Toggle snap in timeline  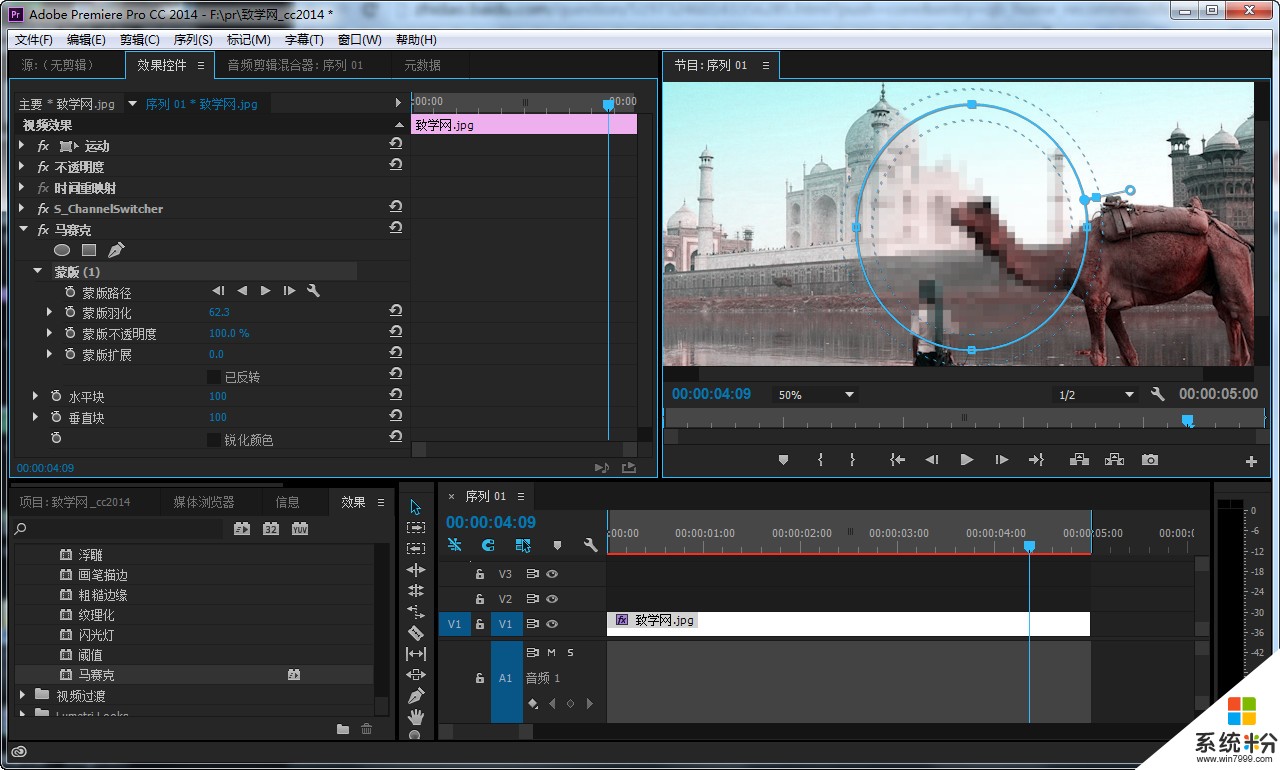[x=488, y=546]
